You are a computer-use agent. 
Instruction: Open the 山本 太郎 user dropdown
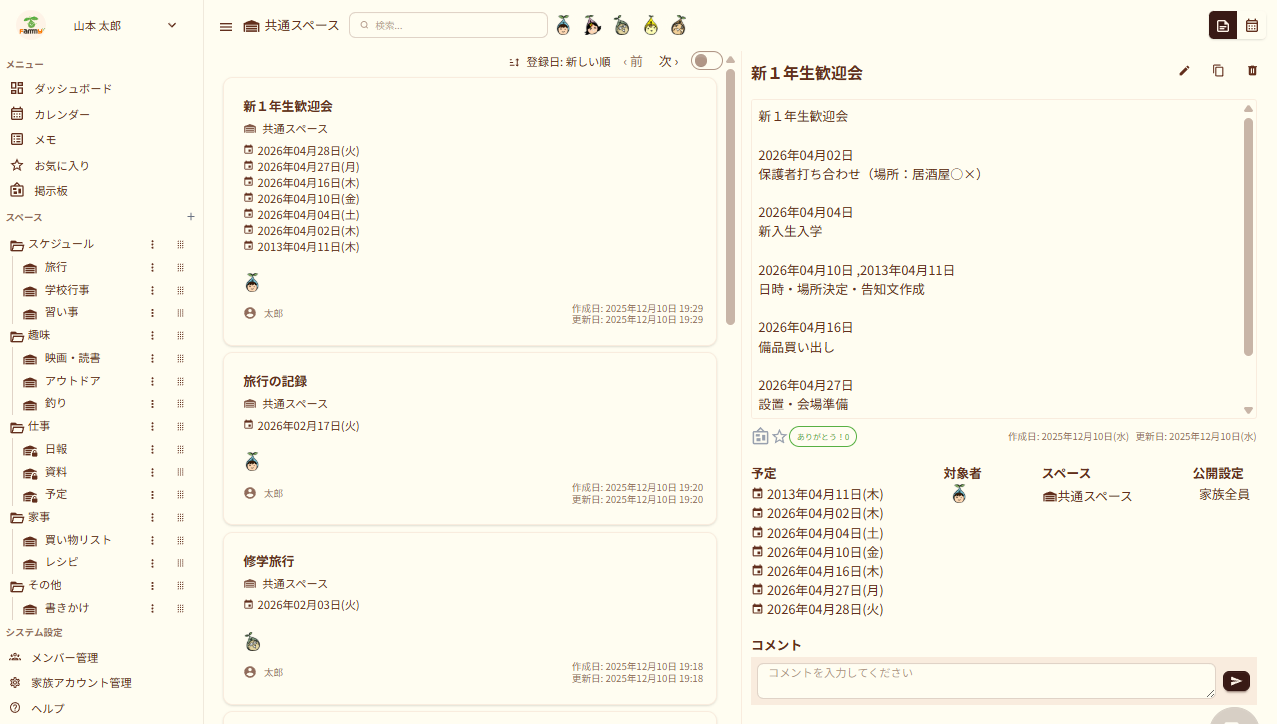[x=171, y=26]
